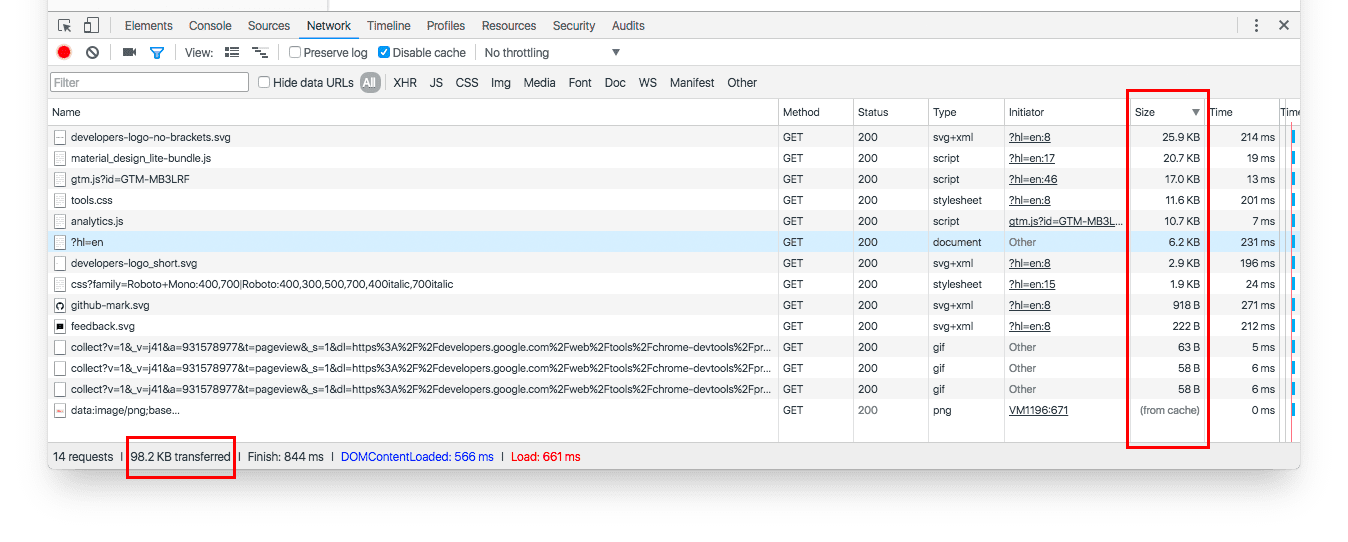Uncheck the Disable cache checkbox
The height and width of the screenshot is (542, 1348).
(384, 53)
